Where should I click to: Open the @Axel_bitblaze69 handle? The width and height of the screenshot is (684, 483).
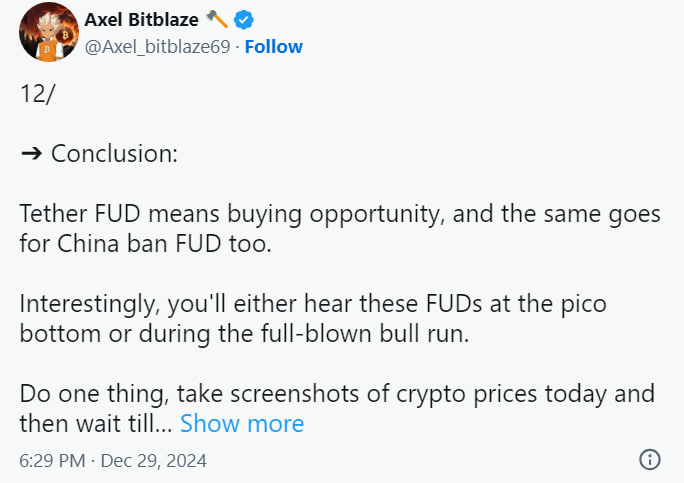pos(158,46)
